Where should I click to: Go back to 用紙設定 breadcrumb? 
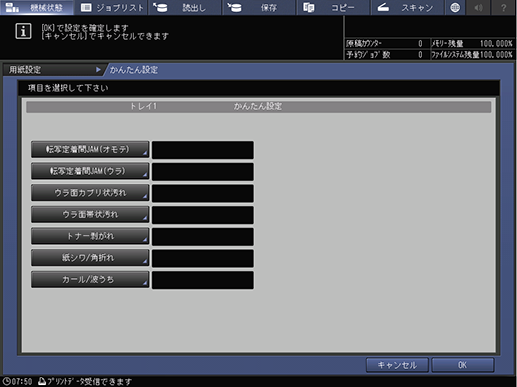point(53,70)
